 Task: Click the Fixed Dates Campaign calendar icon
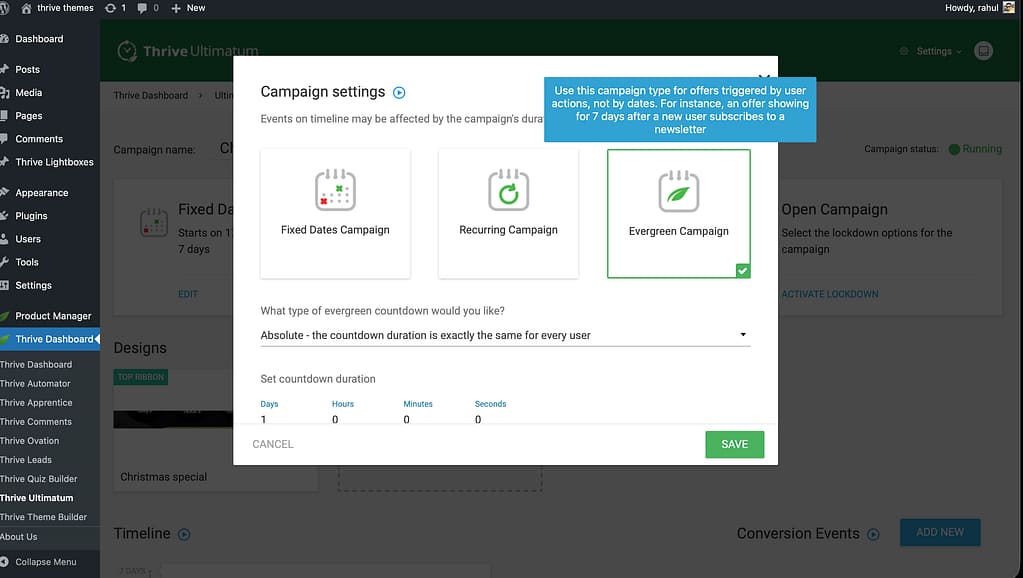coord(335,189)
